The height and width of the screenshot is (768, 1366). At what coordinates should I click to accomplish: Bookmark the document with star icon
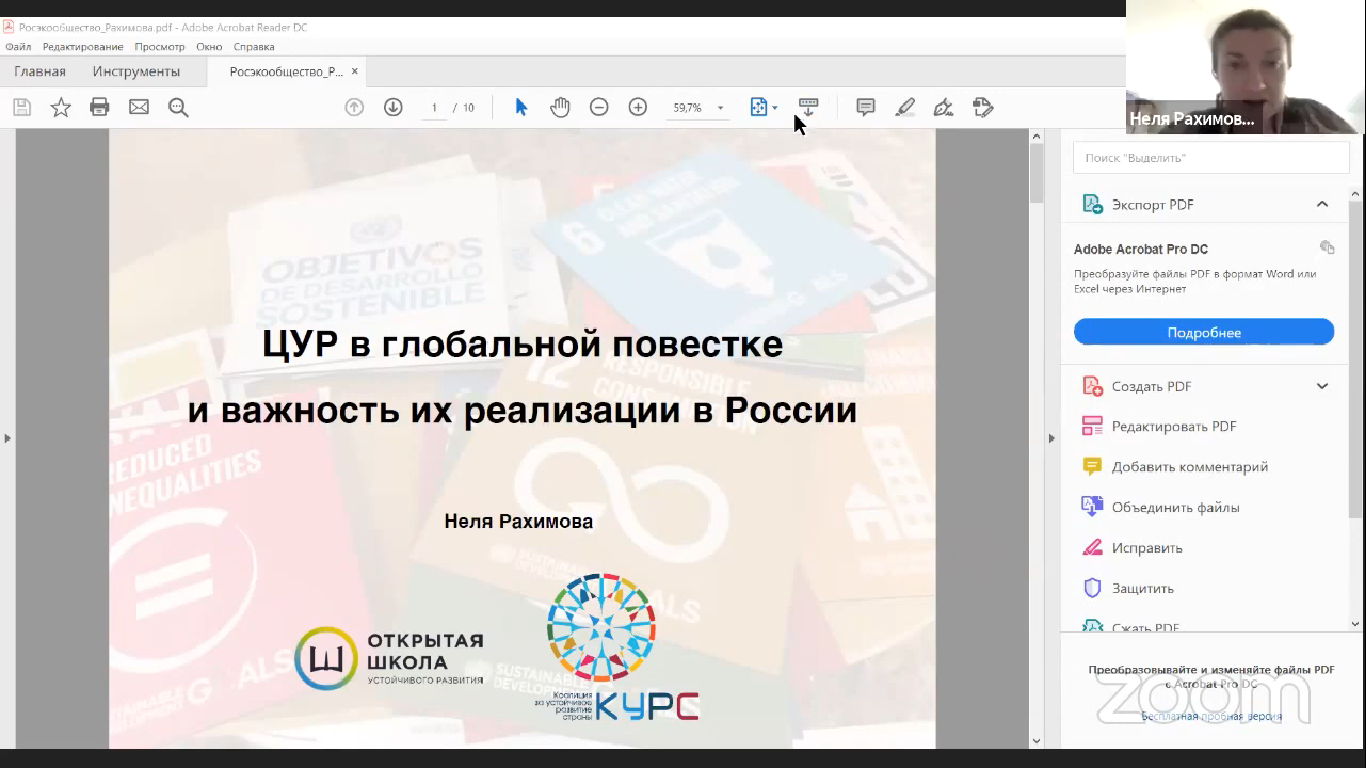61,107
